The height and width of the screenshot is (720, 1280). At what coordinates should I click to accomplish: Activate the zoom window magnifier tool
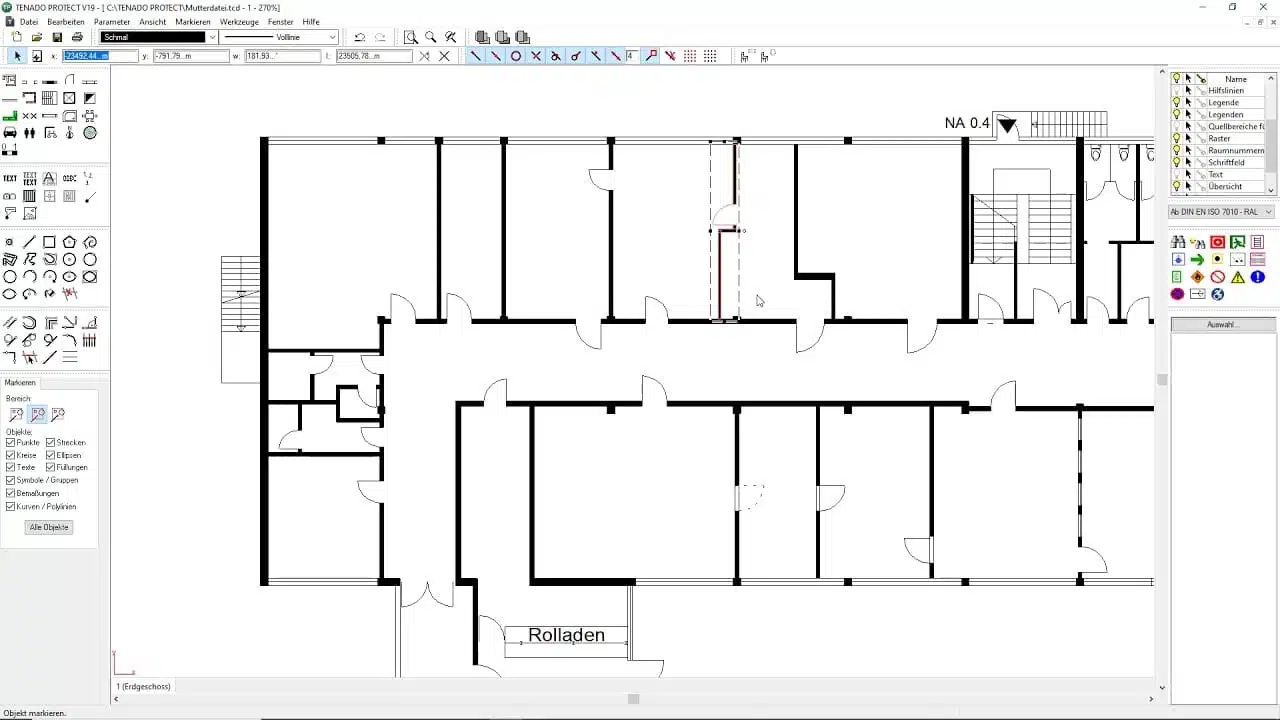(x=411, y=37)
